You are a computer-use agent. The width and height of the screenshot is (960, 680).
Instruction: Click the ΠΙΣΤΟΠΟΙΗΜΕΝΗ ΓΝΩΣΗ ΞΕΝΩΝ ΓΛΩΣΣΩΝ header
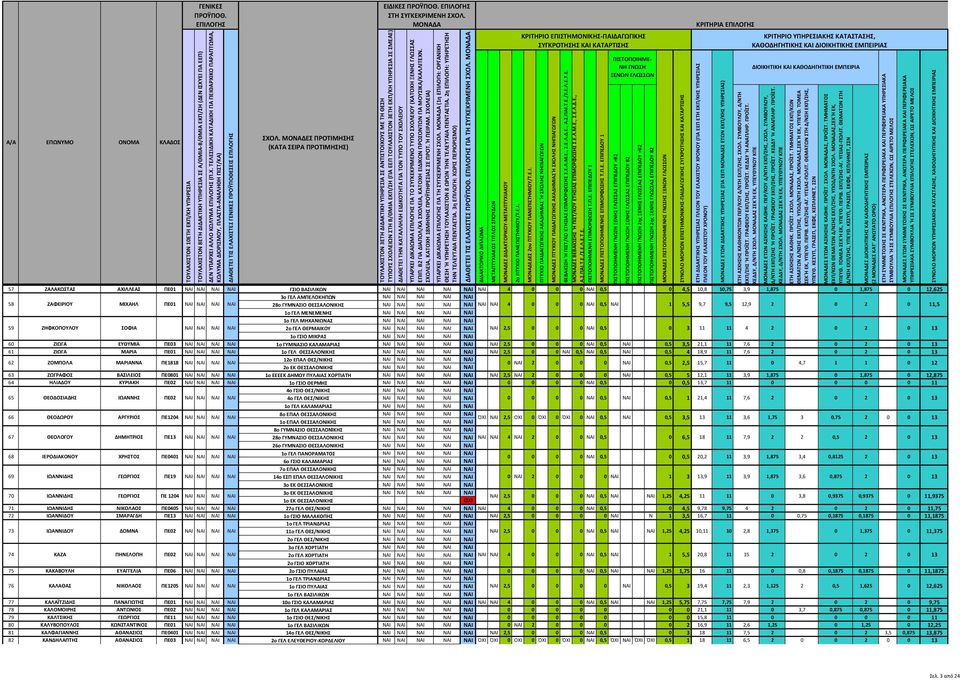click(x=634, y=68)
